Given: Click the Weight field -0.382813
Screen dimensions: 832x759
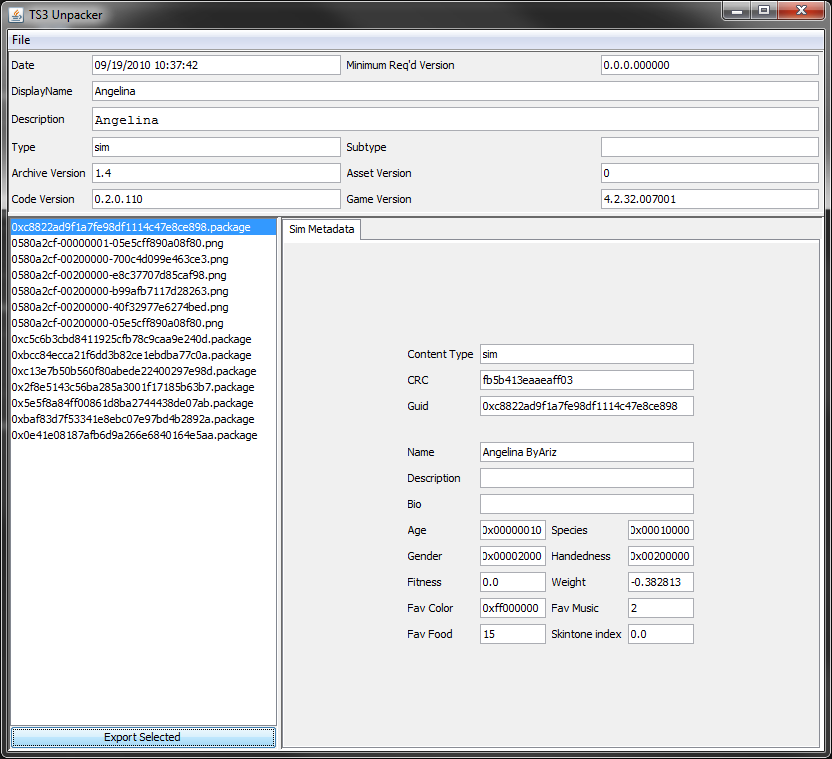Looking at the screenshot, I should point(661,582).
